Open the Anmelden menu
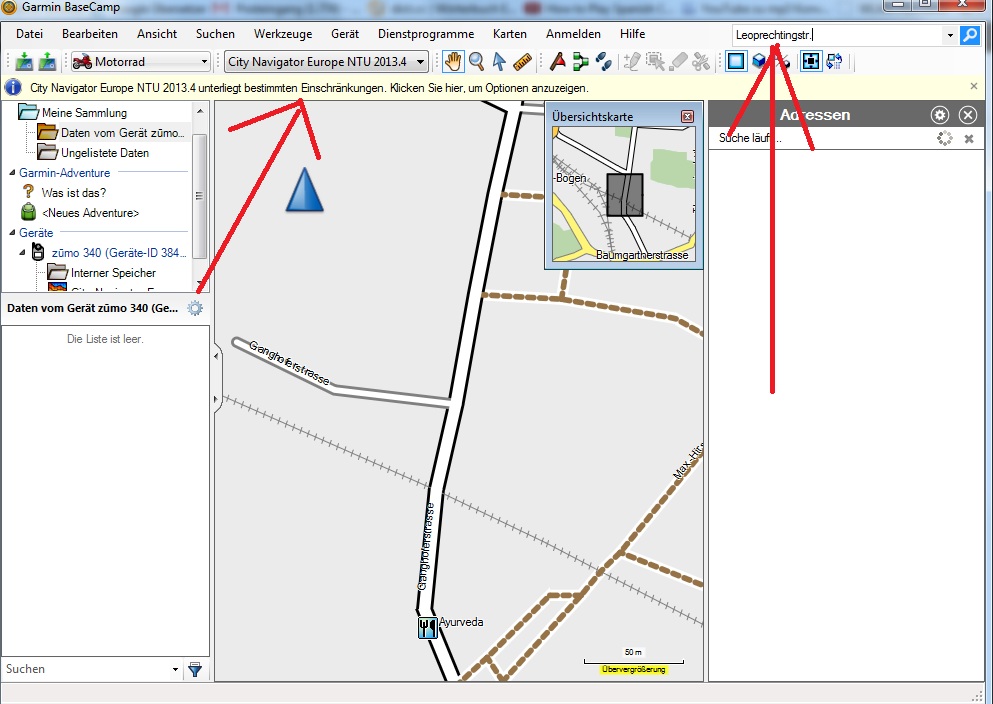993x704 pixels. 573,34
